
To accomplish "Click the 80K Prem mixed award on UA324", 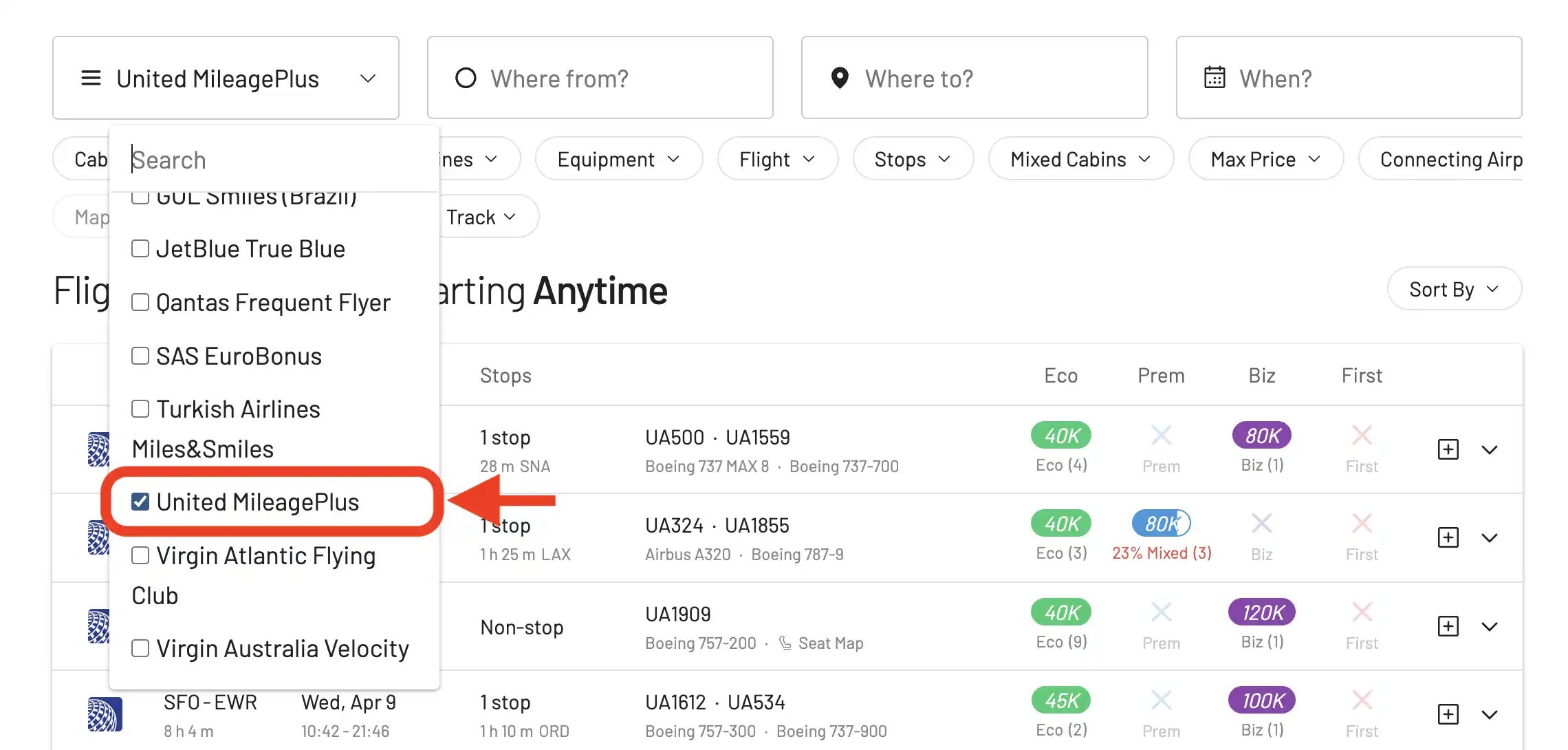I will [x=1162, y=524].
